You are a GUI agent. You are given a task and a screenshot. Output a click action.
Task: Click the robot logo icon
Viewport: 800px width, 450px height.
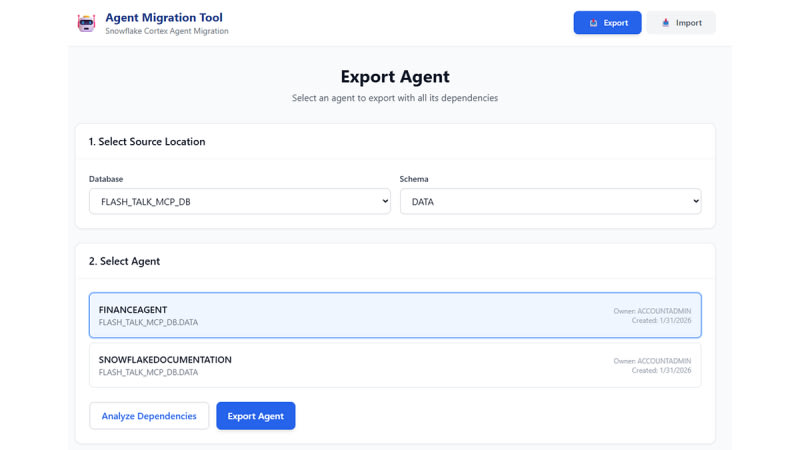[x=87, y=23]
